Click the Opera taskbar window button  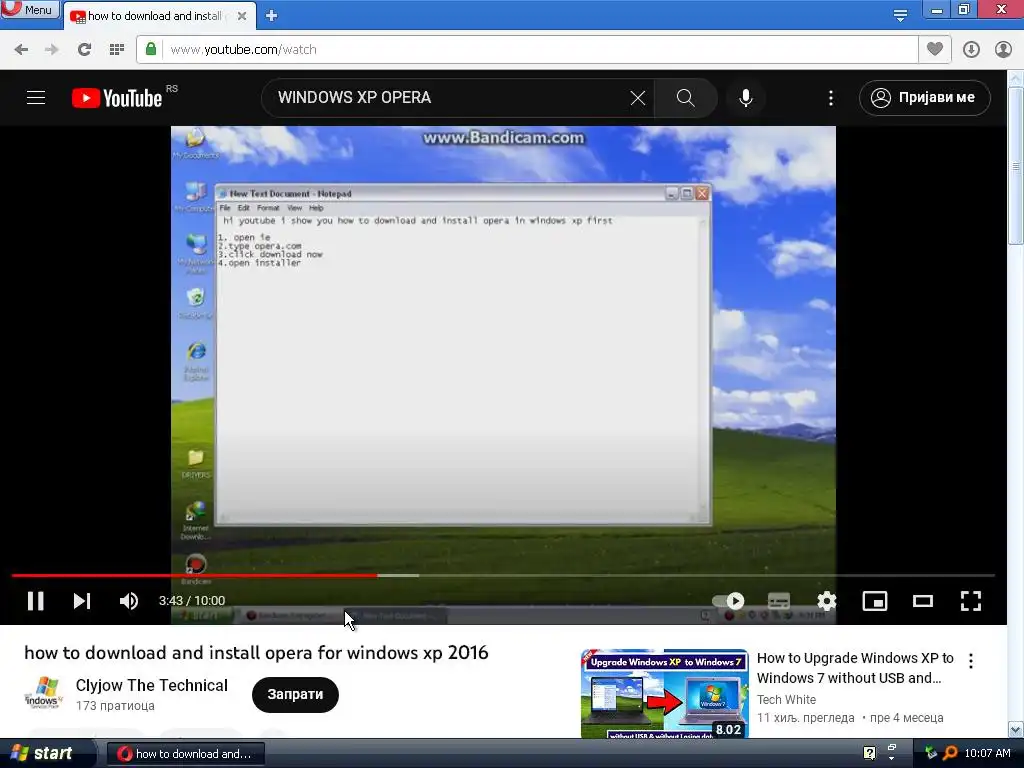point(185,754)
